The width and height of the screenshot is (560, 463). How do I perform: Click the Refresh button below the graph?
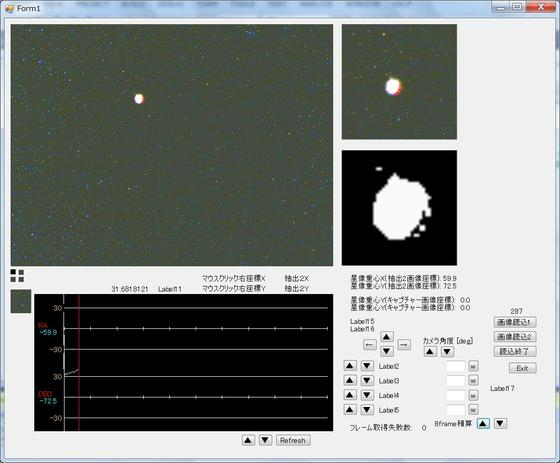[x=293, y=440]
